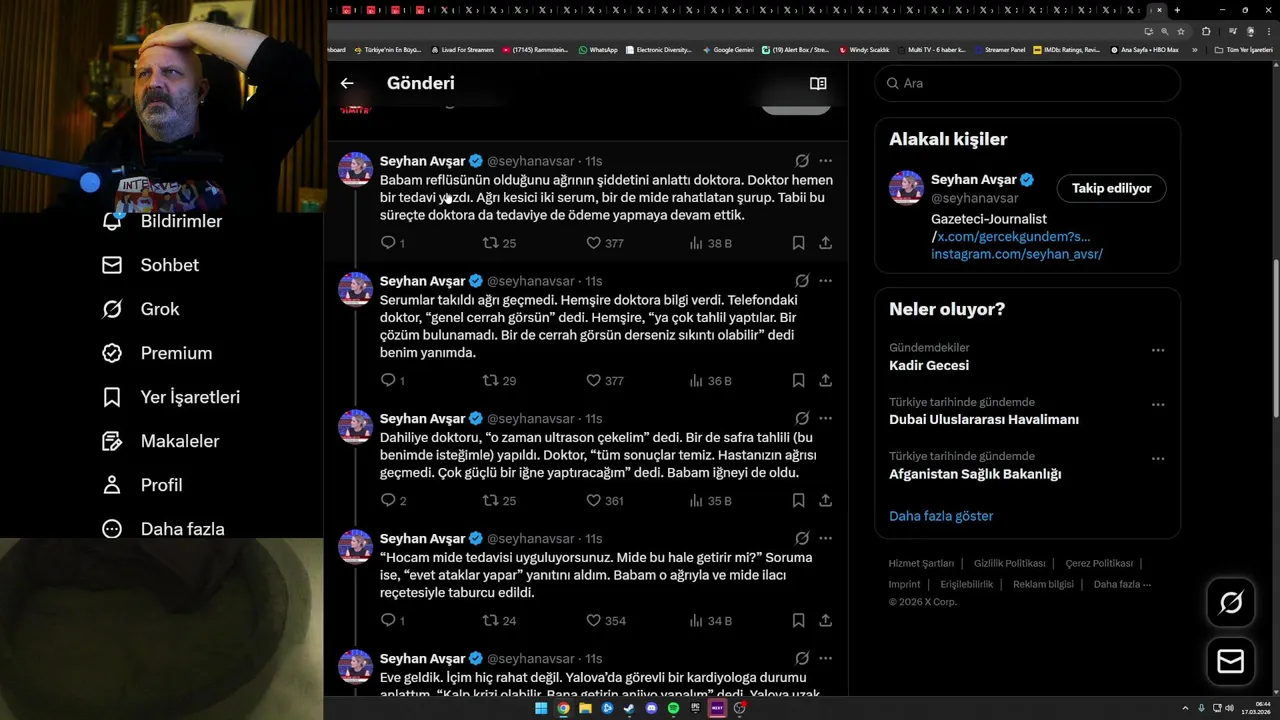Open Yer İşaretleri bookmarks in sidebar

171,397
